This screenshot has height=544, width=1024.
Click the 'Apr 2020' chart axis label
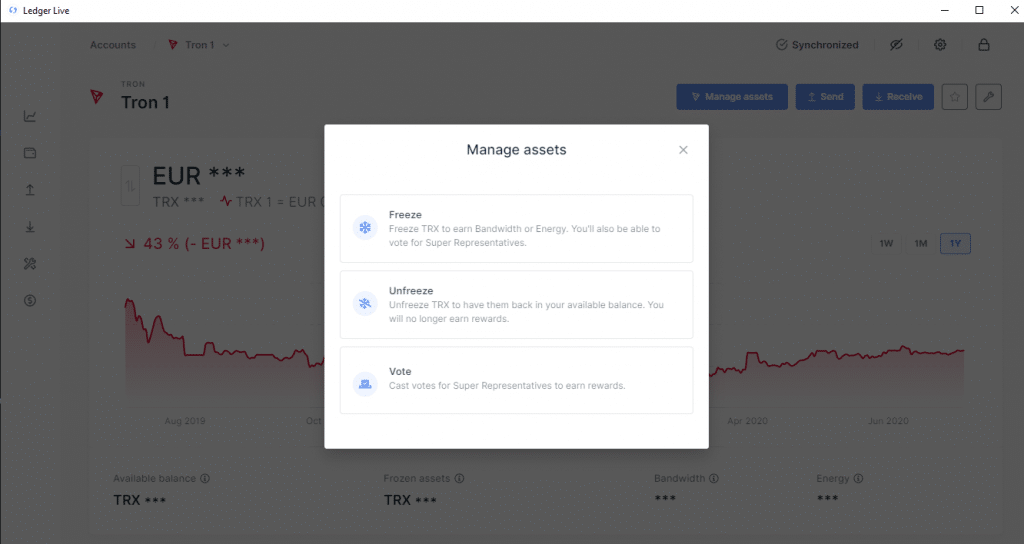(747, 421)
